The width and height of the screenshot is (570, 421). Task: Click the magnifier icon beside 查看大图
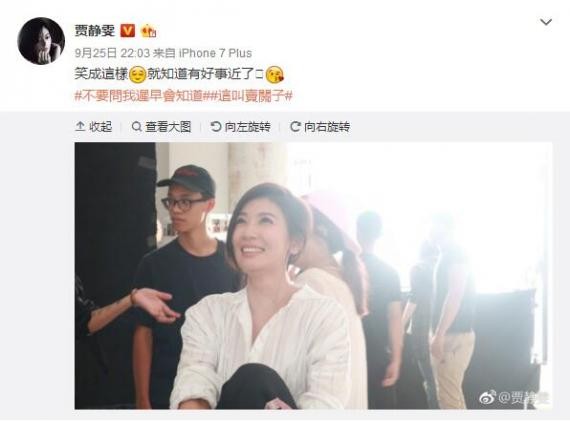[136, 127]
